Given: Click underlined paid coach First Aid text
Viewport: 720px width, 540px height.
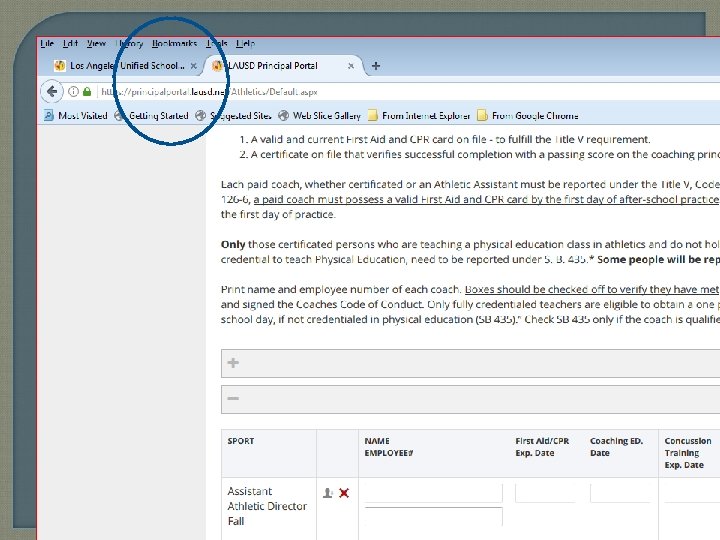Looking at the screenshot, I should point(486,199).
